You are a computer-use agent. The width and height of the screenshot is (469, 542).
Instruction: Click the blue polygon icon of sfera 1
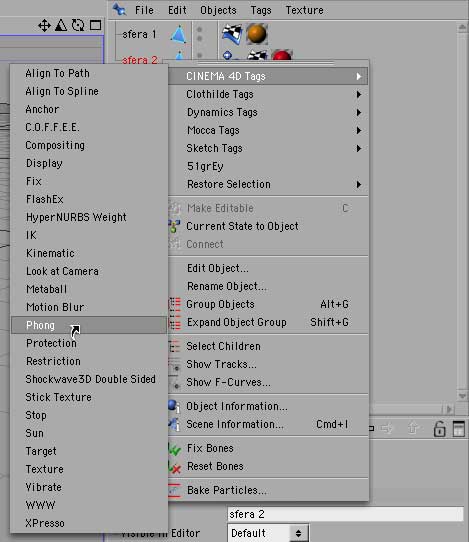pos(179,35)
